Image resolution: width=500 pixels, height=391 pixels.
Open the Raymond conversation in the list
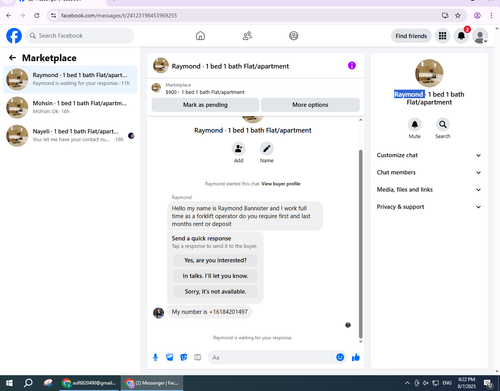tap(70, 79)
